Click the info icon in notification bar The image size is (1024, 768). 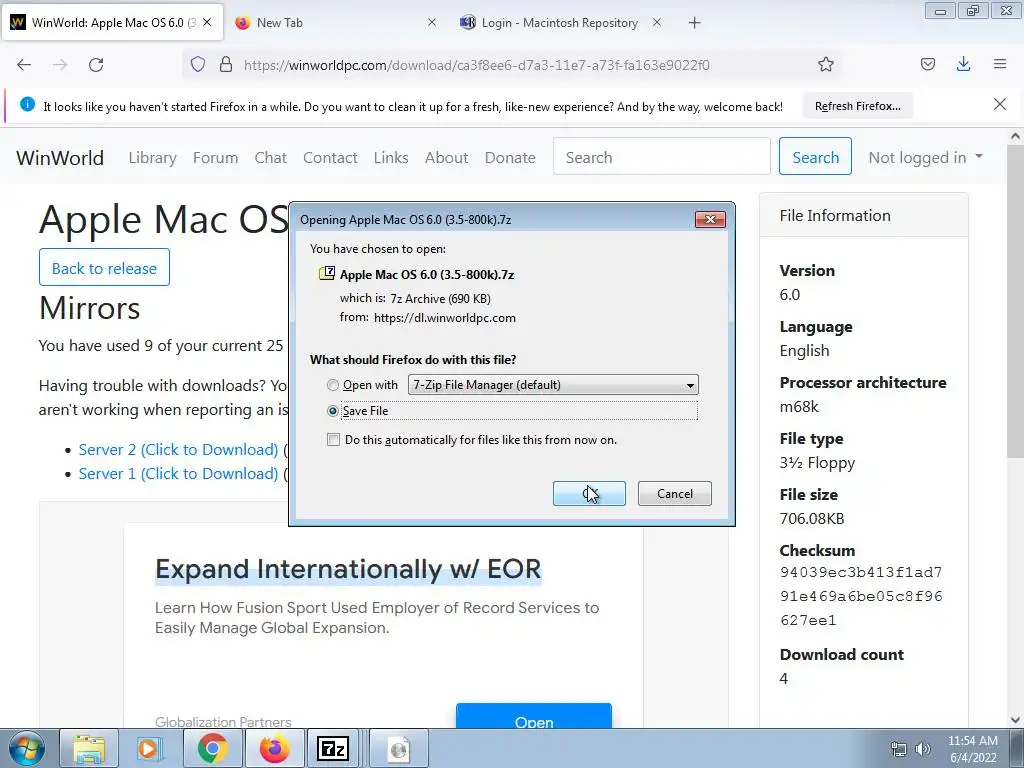(x=27, y=104)
